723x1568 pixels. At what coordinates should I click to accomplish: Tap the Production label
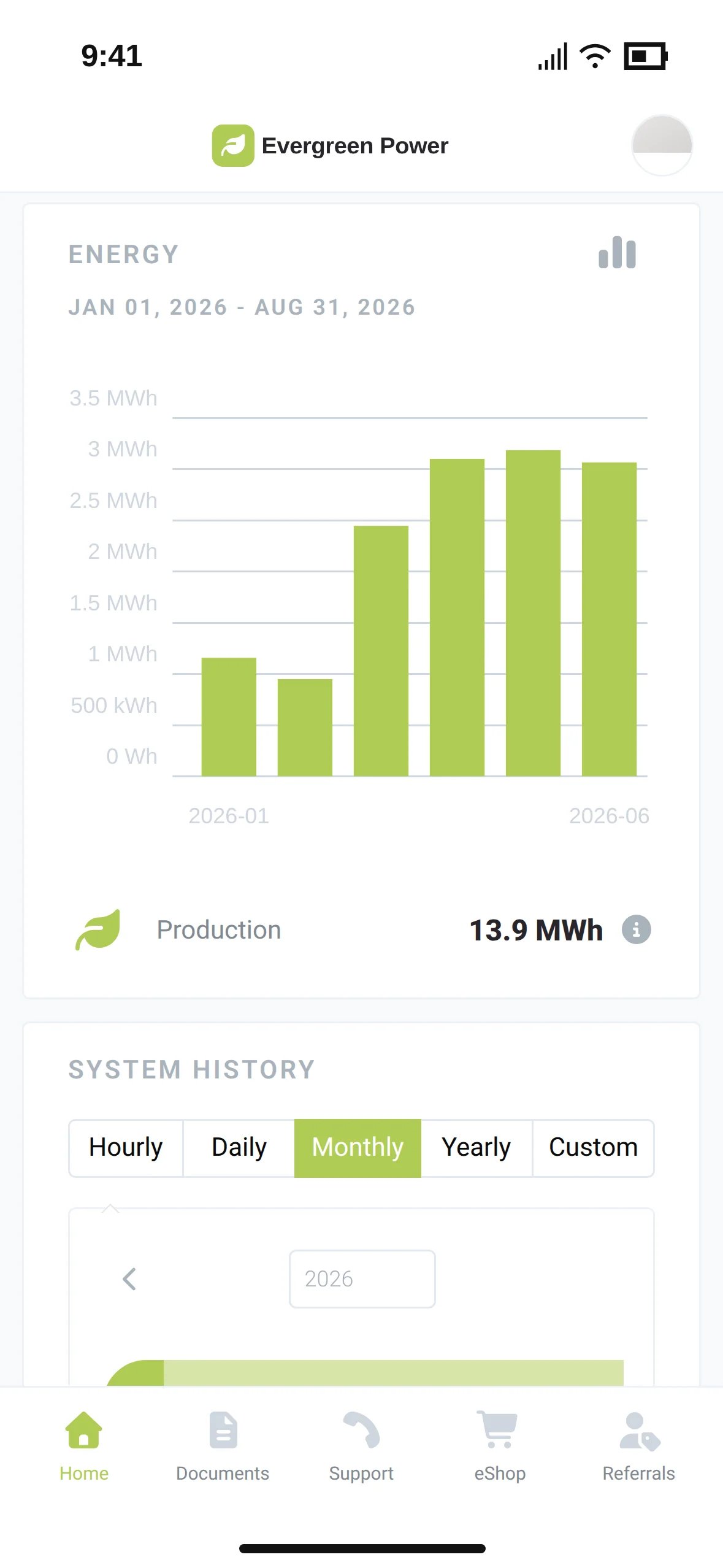[x=219, y=930]
